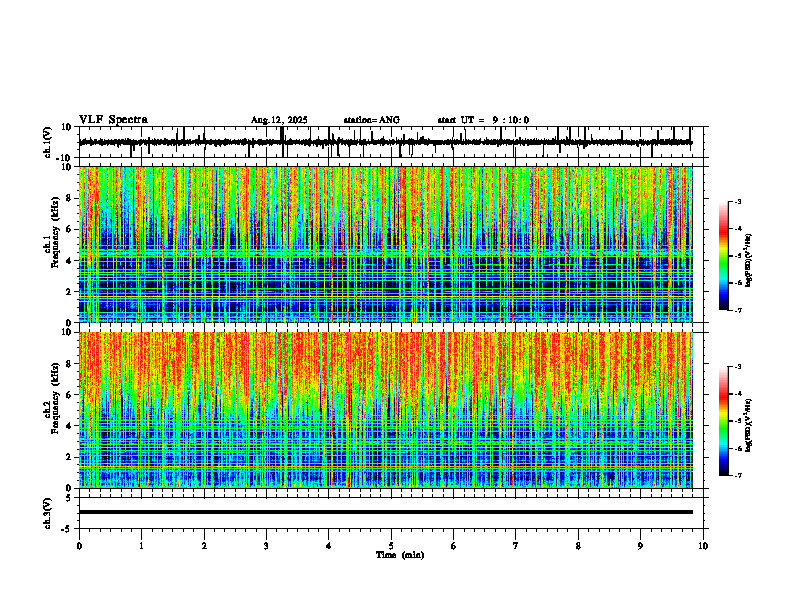Click time axis tick label "6"
The width and height of the screenshot is (792, 612).
454,546
